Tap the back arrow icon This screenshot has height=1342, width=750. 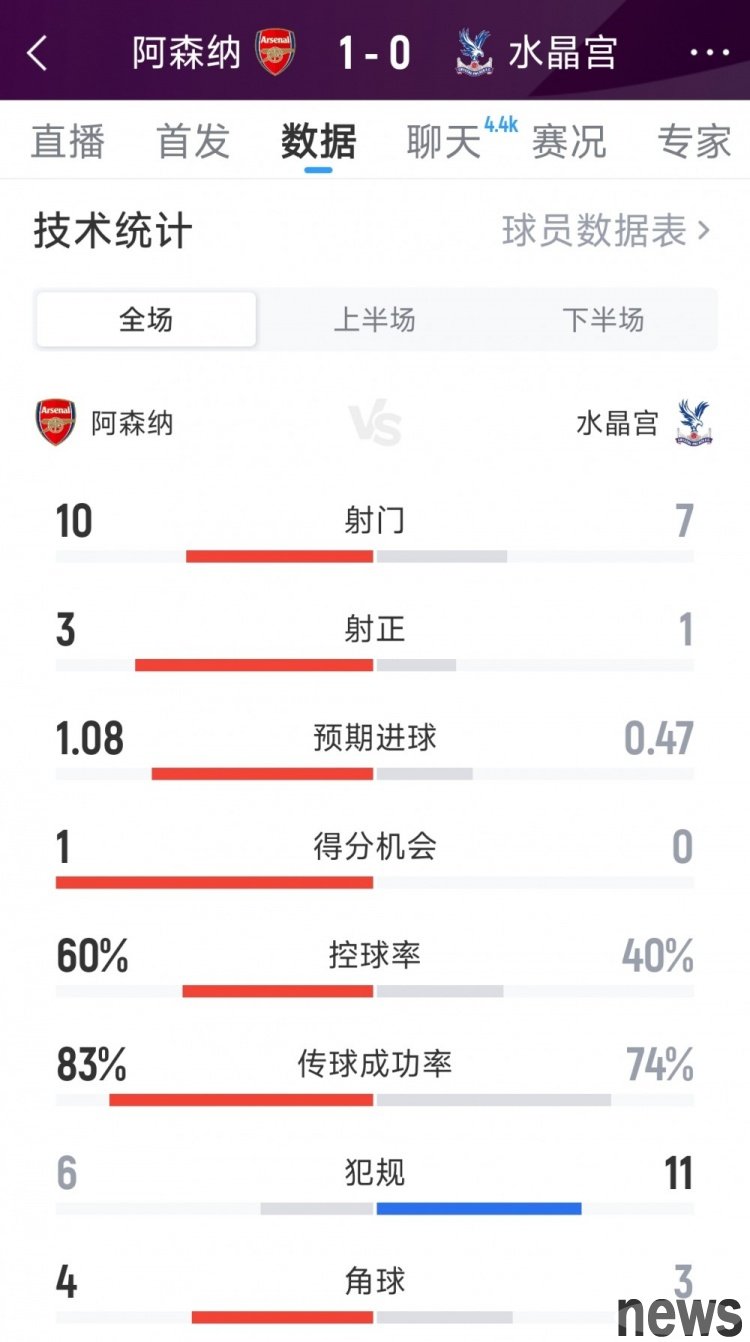[38, 53]
